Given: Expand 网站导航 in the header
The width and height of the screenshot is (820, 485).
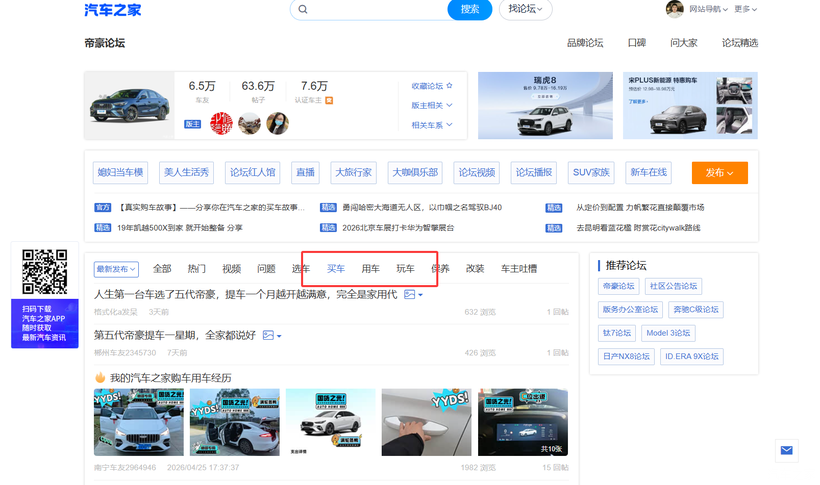Looking at the screenshot, I should coord(708,9).
